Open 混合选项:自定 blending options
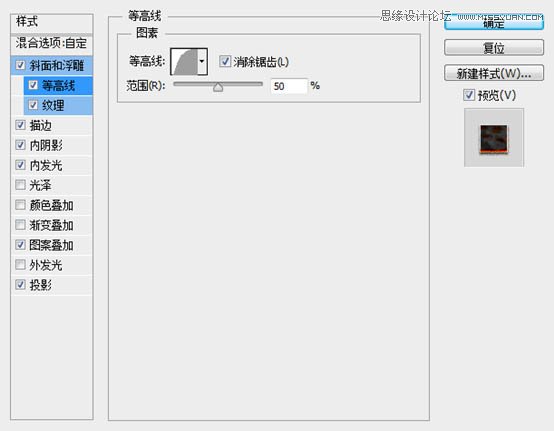This screenshot has height=431, width=554. (x=52, y=43)
